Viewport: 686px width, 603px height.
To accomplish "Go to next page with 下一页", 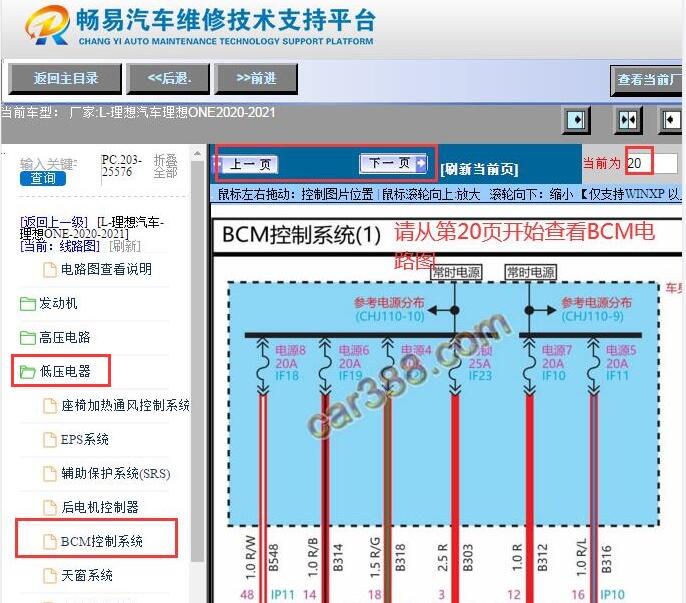I will (393, 163).
